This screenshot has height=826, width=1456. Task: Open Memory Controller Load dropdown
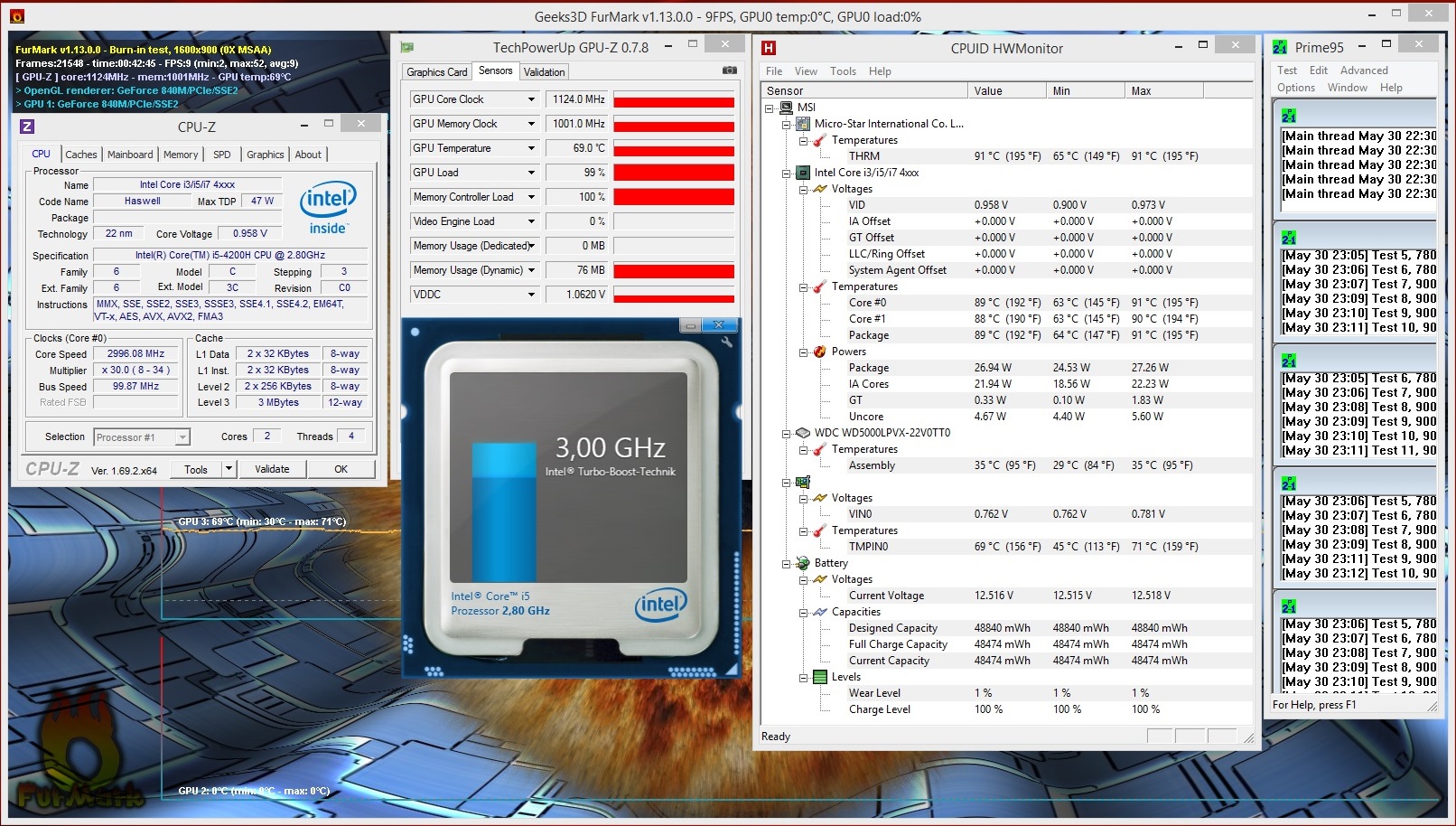(531, 197)
